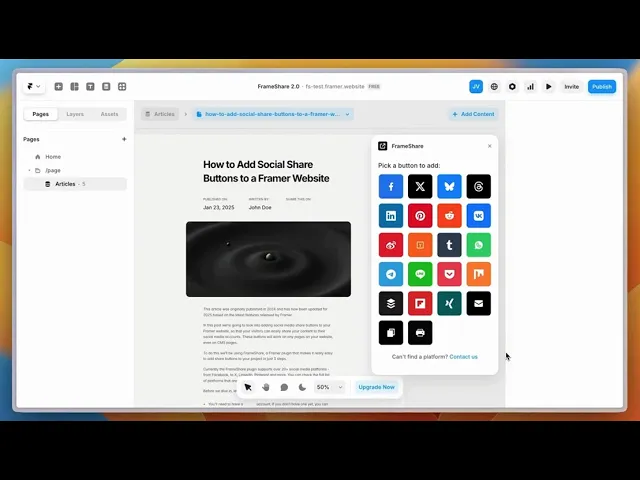The image size is (640, 480).
Task: Pick the VK share button
Action: [x=479, y=216]
